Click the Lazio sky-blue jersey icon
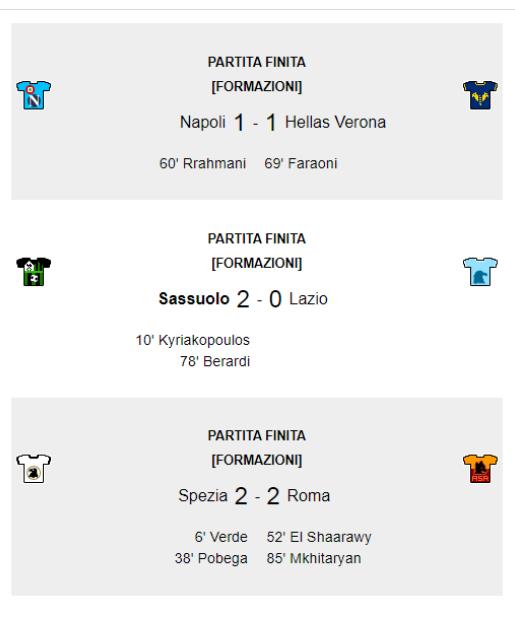This screenshot has width=515, height=623. (480, 272)
